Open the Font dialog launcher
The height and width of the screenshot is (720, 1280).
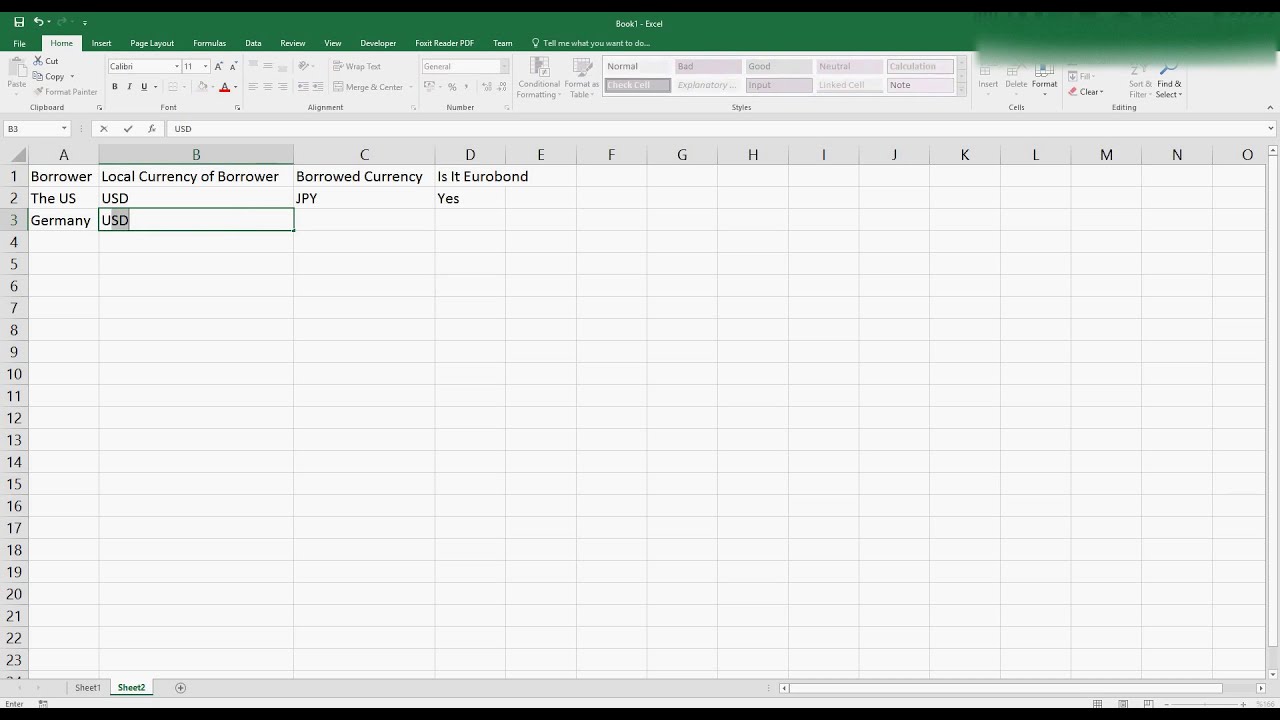(237, 107)
